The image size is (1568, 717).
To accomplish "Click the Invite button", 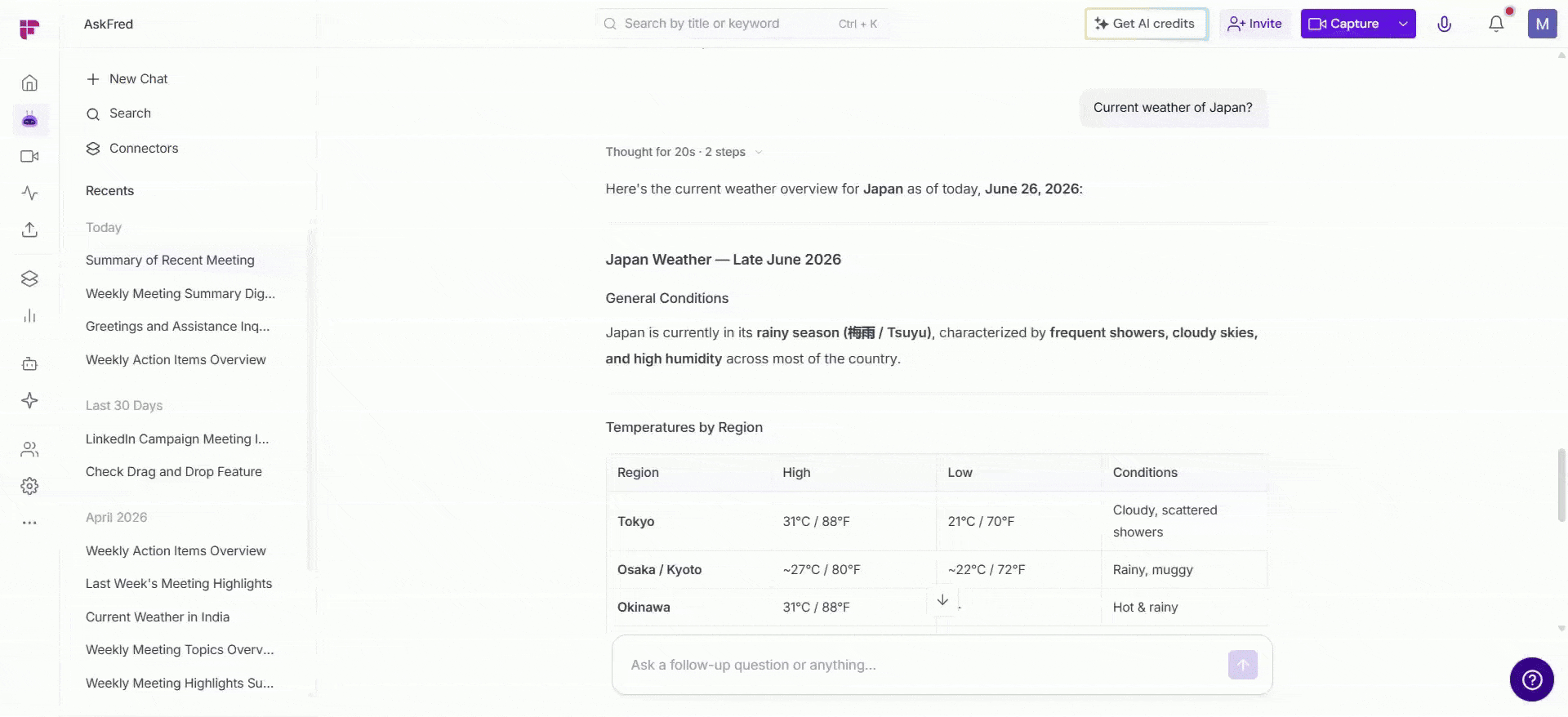I will coord(1255,24).
